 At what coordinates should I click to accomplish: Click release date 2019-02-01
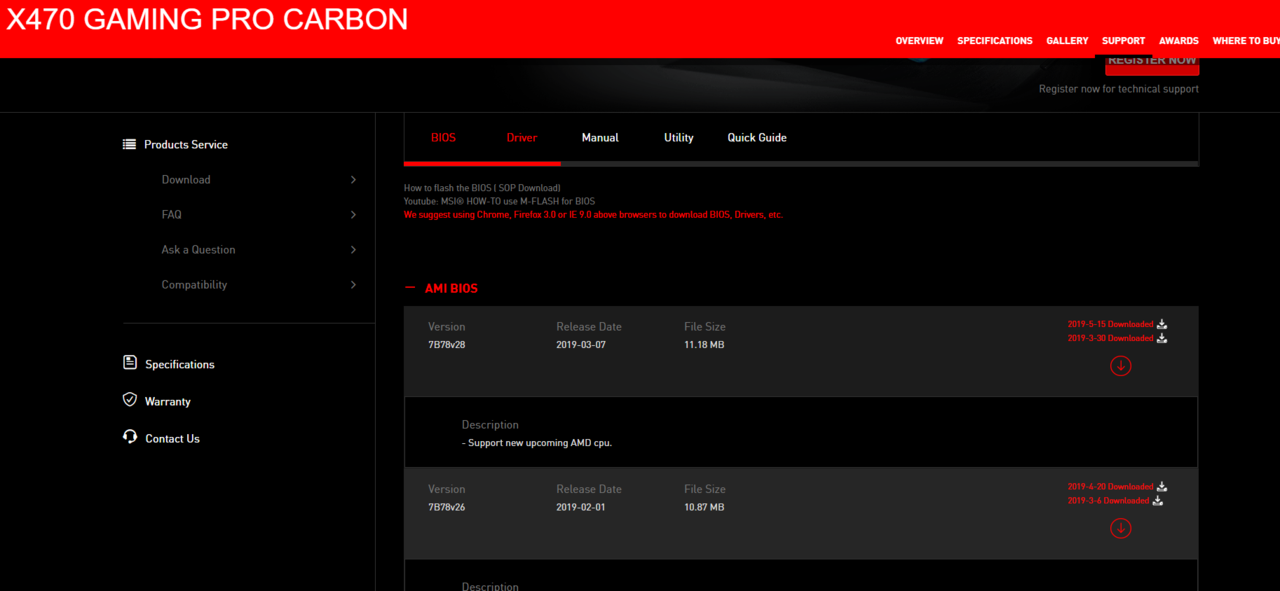tap(581, 507)
